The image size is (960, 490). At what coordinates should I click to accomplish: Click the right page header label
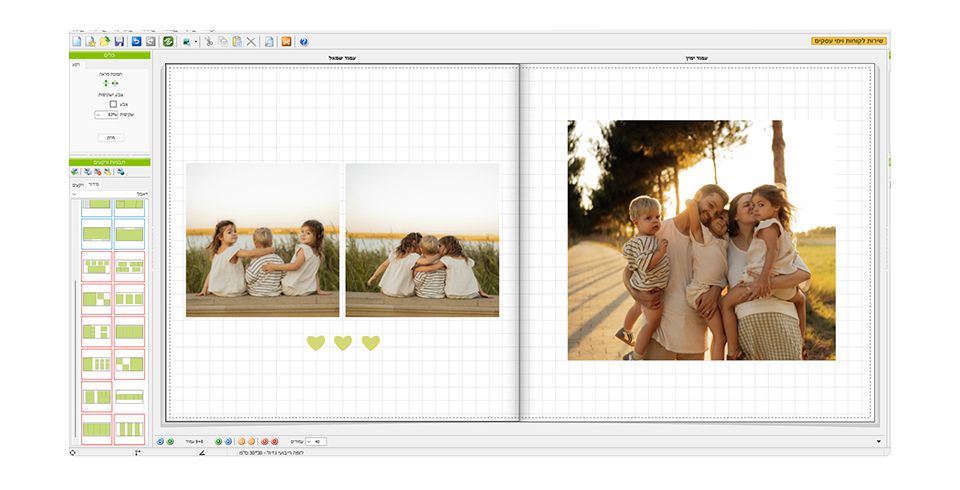tap(696, 58)
